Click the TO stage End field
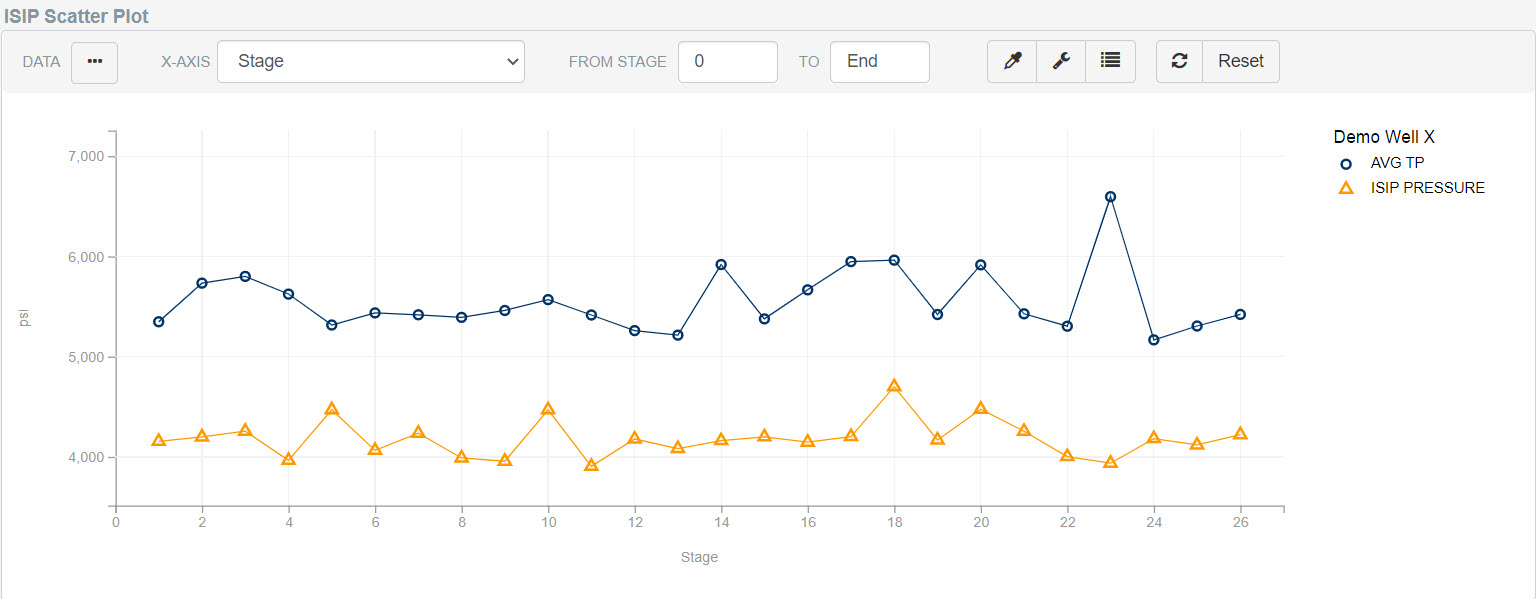The width and height of the screenshot is (1536, 599). 879,62
